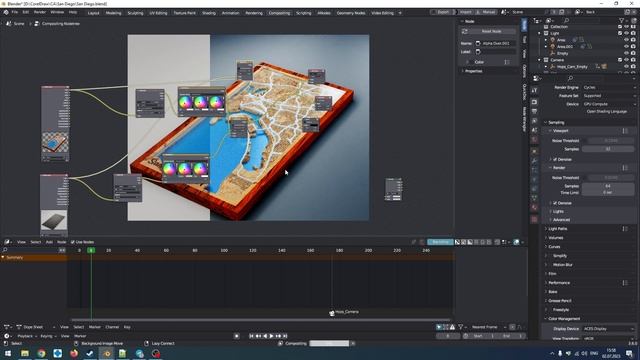This screenshot has width=640, height=360.
Task: Hide Area.001 light in viewport
Action: 627,47
